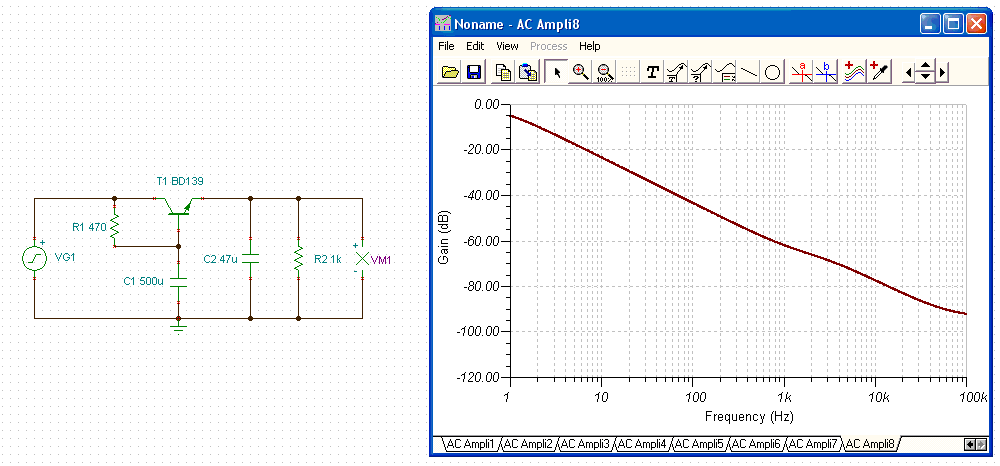Select the C2 47u capacitor symbol

click(x=251, y=259)
